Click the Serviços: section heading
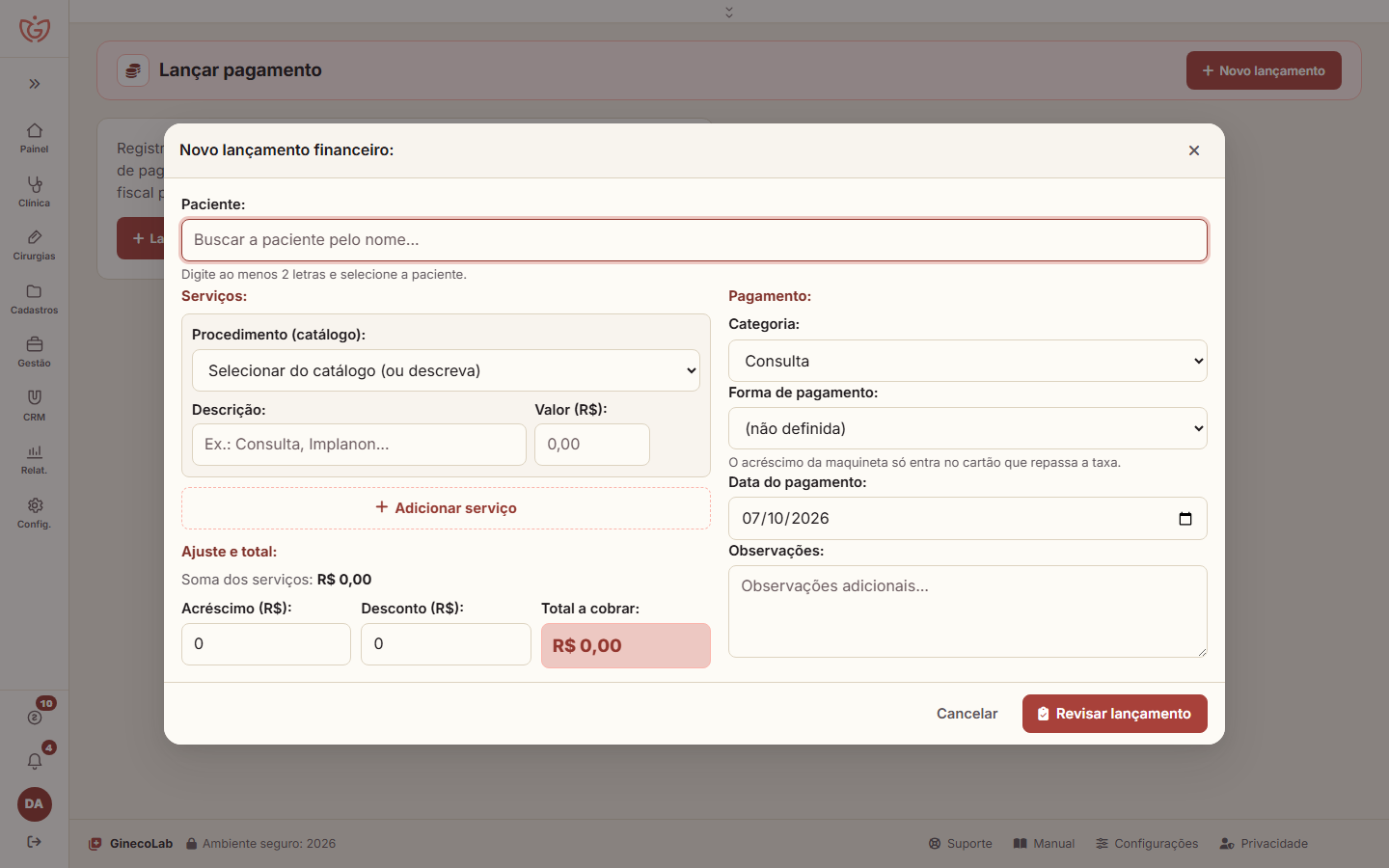The height and width of the screenshot is (868, 1389). [x=214, y=296]
